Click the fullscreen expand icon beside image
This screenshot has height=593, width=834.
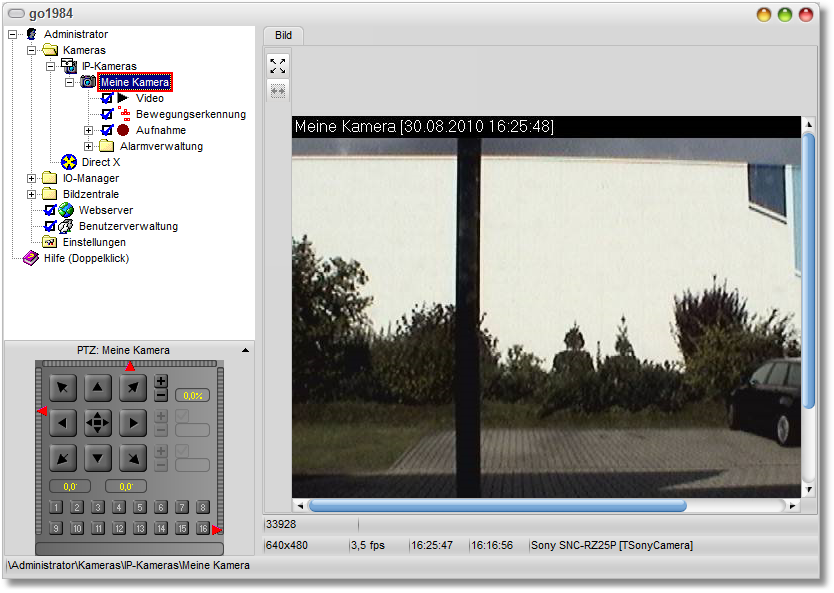[x=278, y=66]
